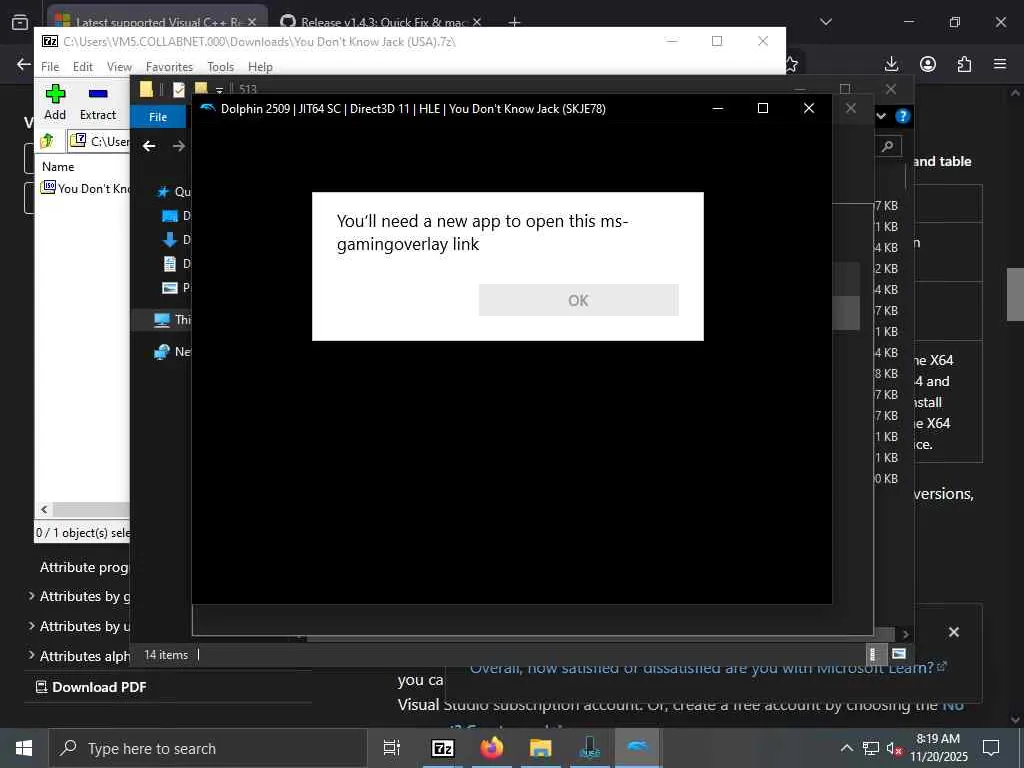Collapse the Explorer ribbon with the chevron

(881, 116)
